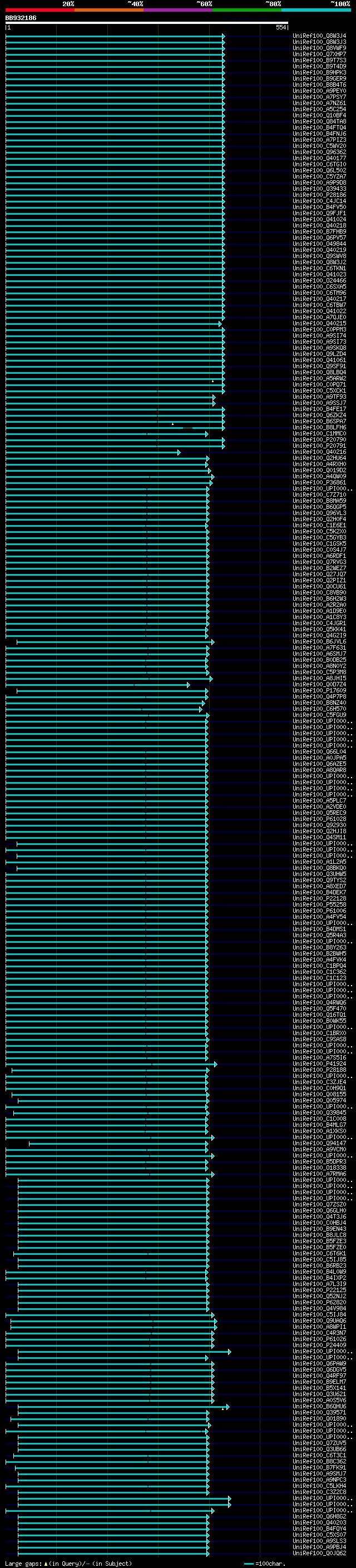Click the UniRef100_P28186 label
The height and width of the screenshot is (1568, 356).
click(319, 195)
